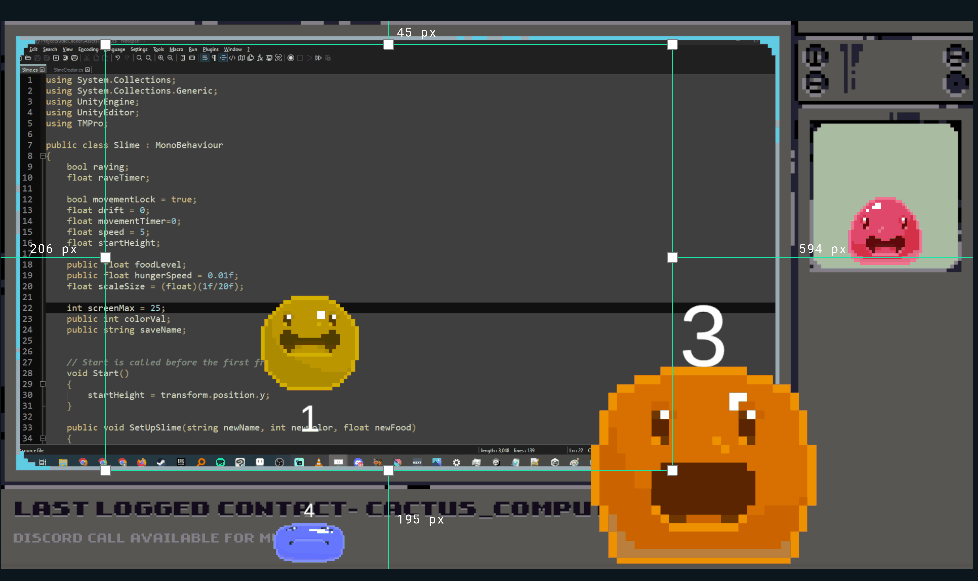
Task: Toggle the Indent Guide toolbar button
Action: (223, 58)
